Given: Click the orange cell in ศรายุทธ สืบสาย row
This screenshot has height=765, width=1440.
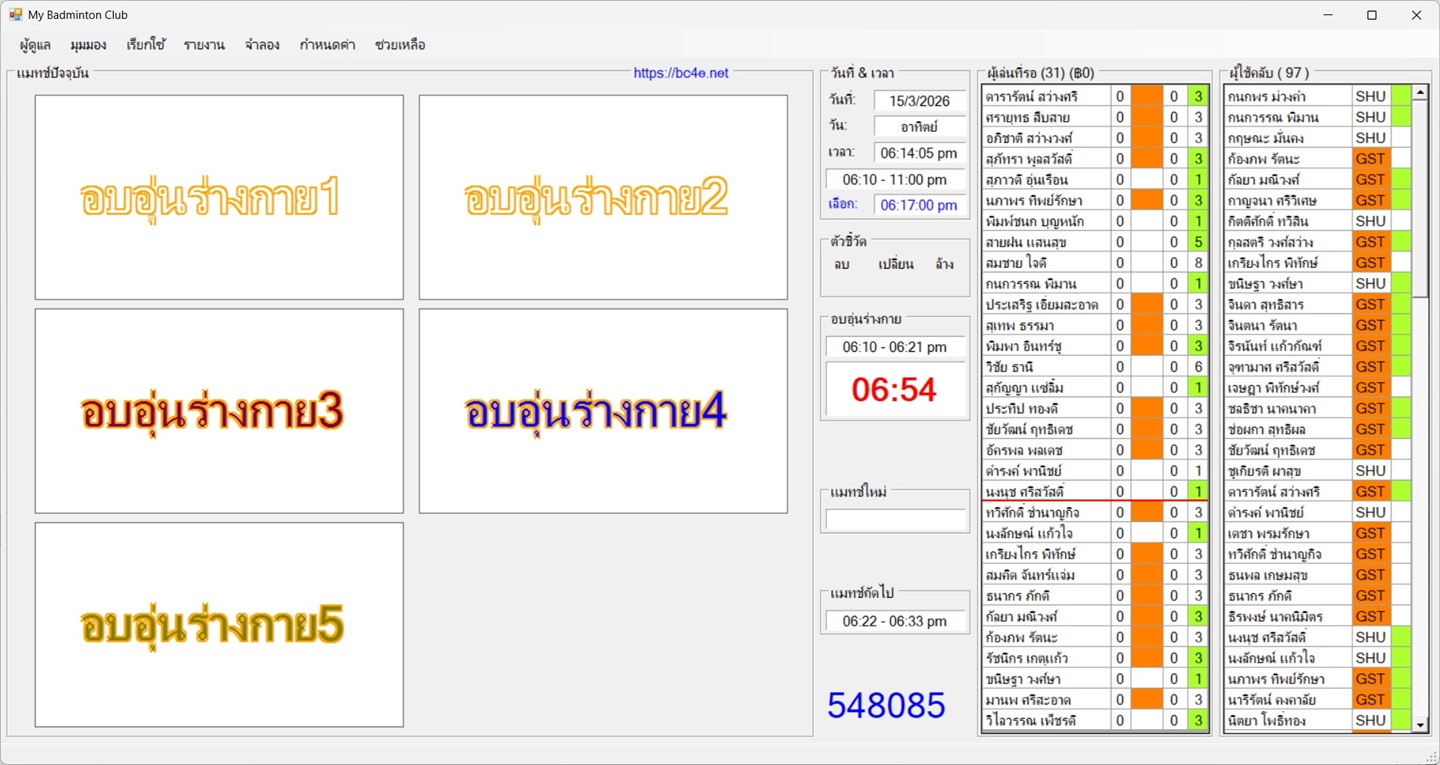Looking at the screenshot, I should click(1146, 117).
